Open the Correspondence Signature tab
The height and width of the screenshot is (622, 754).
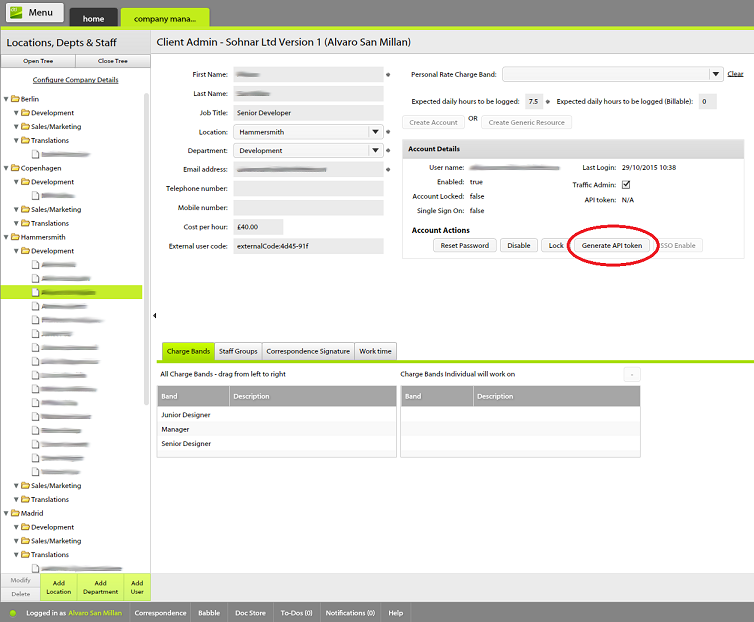(308, 351)
